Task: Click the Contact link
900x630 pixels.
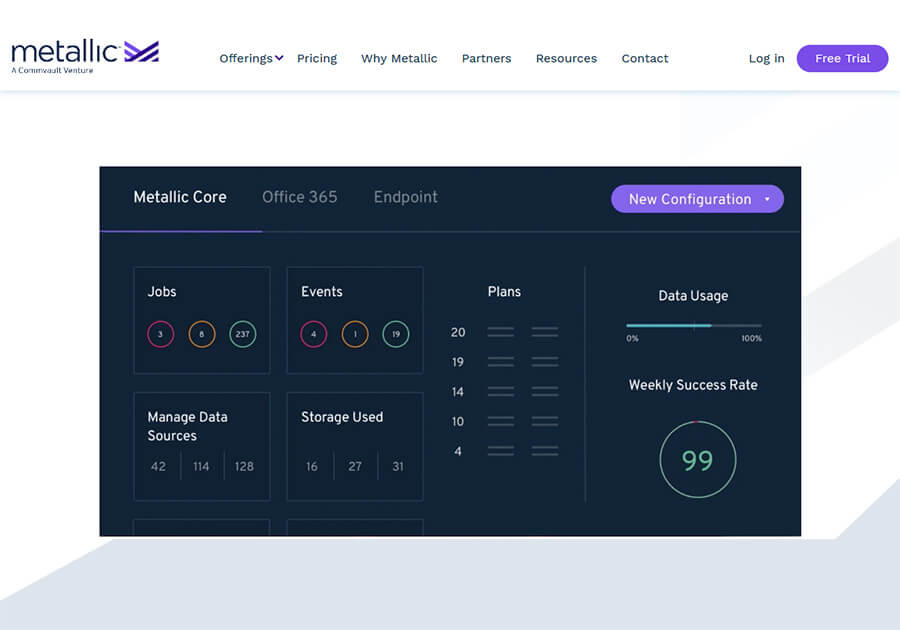Action: (645, 58)
